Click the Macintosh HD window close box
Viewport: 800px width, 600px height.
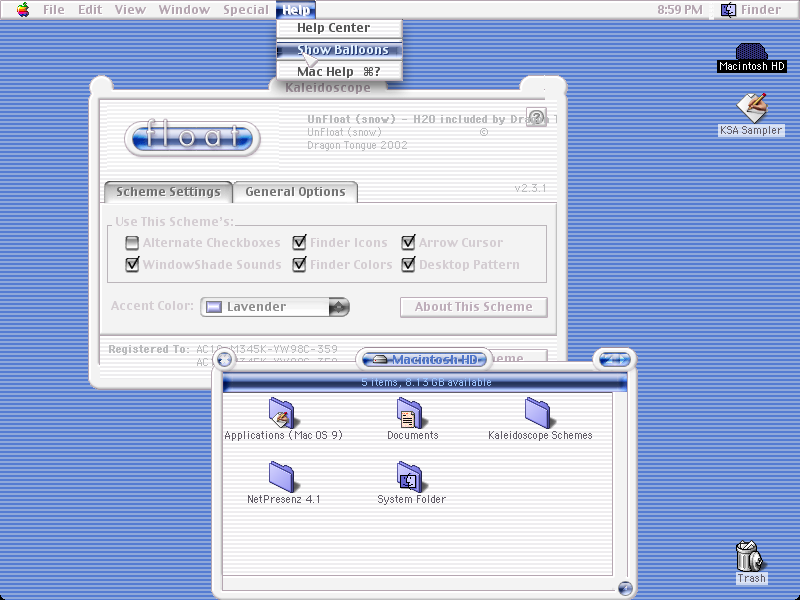[x=224, y=360]
